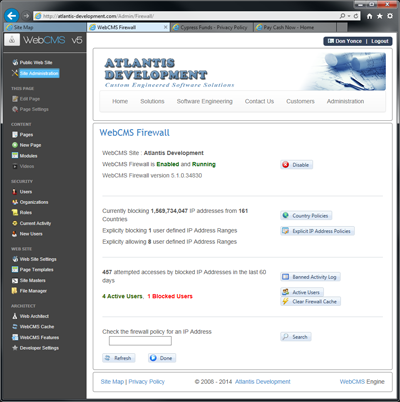The image size is (400, 402).
Task: Click the refresh icon in address bar
Action: tap(356, 16)
